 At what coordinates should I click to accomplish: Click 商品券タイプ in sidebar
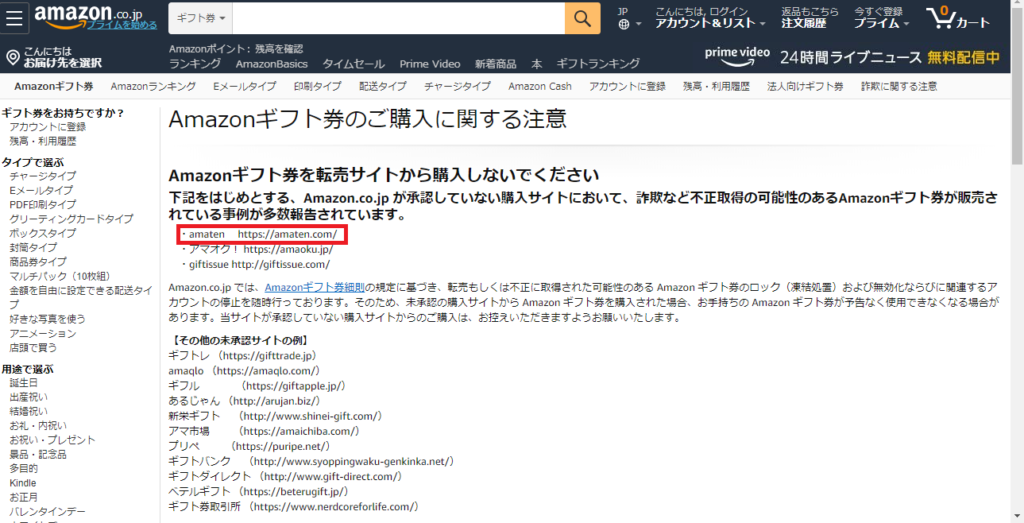[x=38, y=262]
